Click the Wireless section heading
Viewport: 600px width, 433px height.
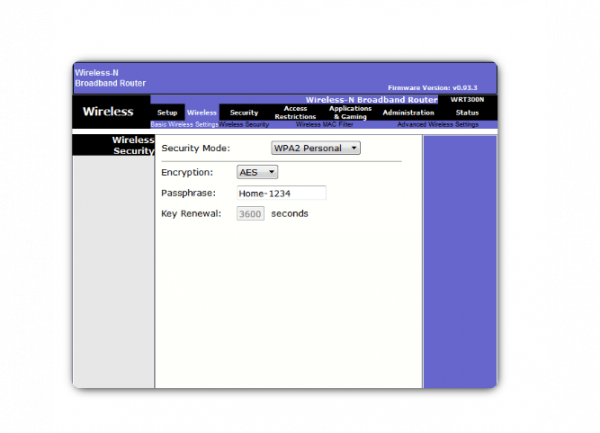108,111
